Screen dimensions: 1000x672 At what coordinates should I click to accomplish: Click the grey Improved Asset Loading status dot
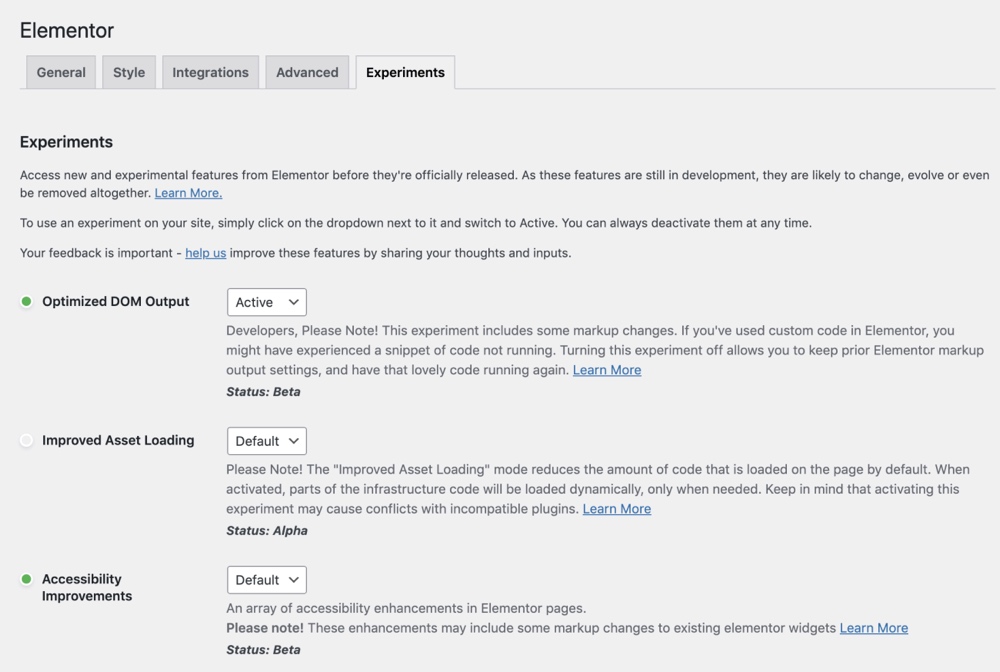27,440
